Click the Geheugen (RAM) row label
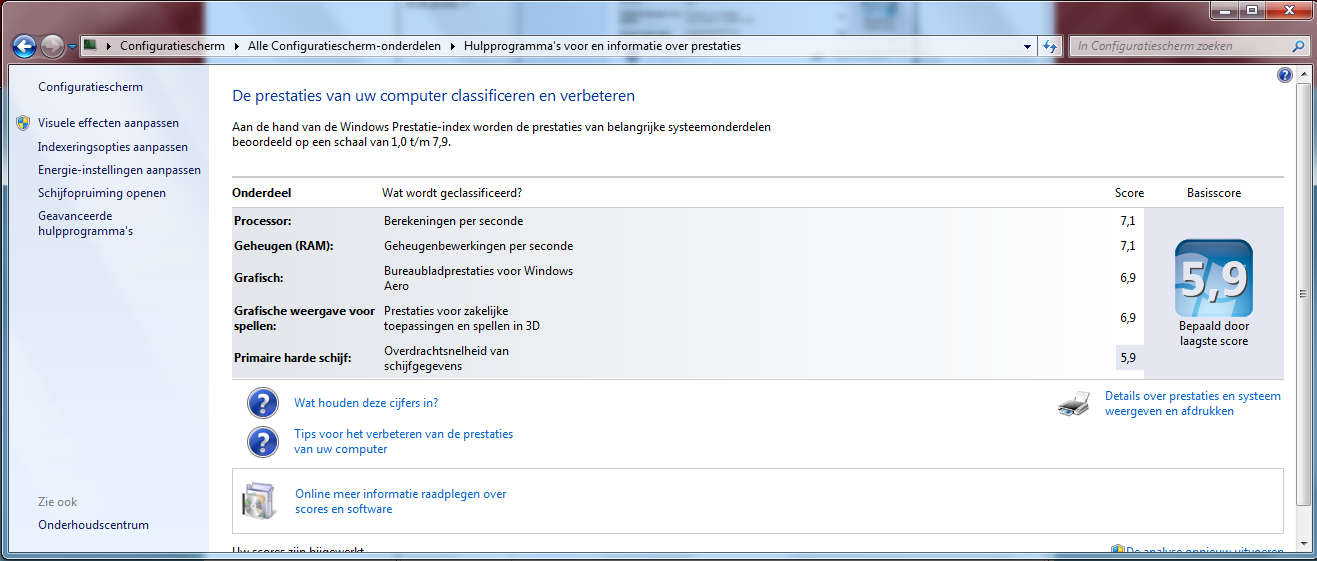Viewport: 1317px width, 561px height. [284, 246]
